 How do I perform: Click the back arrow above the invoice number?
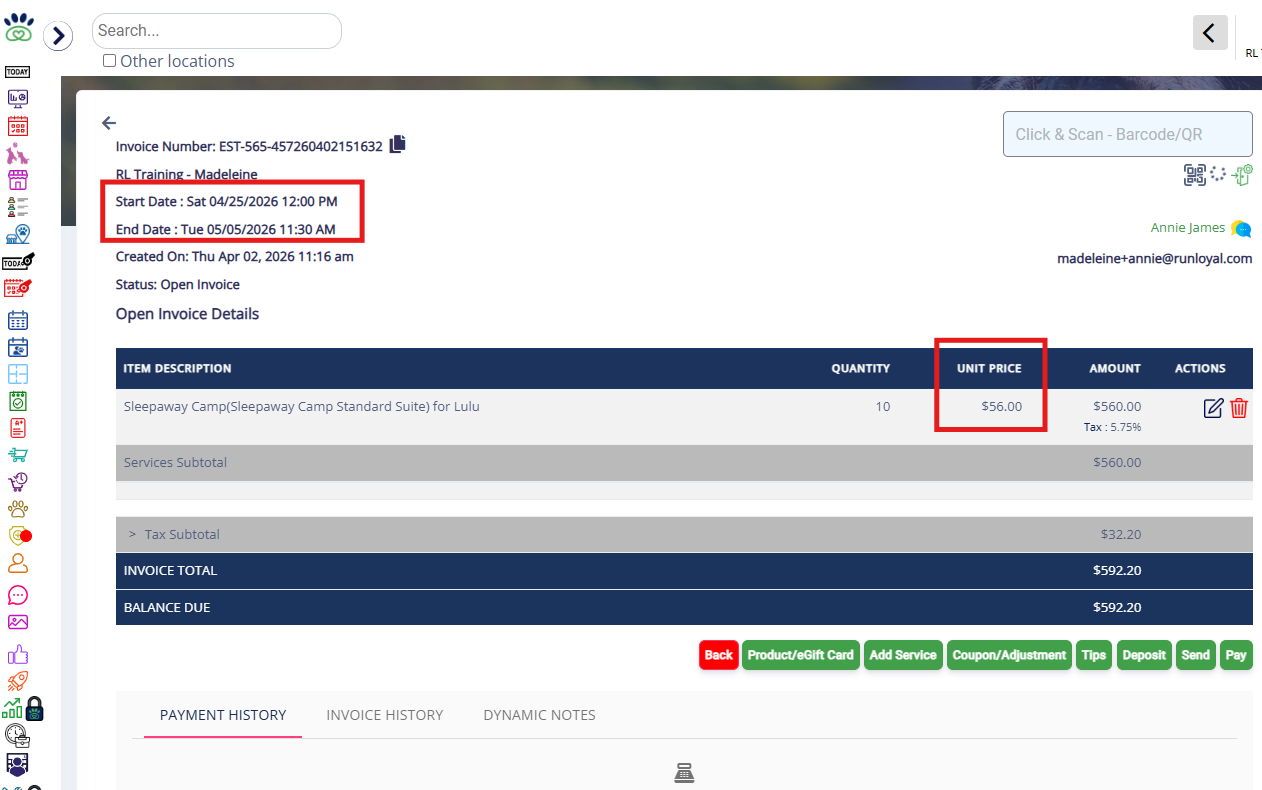coord(109,123)
